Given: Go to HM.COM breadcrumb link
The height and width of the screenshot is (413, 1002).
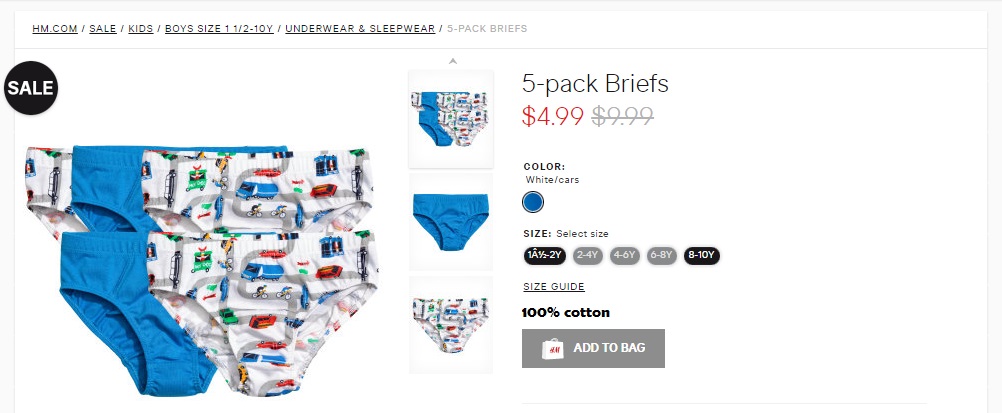Looking at the screenshot, I should [55, 28].
